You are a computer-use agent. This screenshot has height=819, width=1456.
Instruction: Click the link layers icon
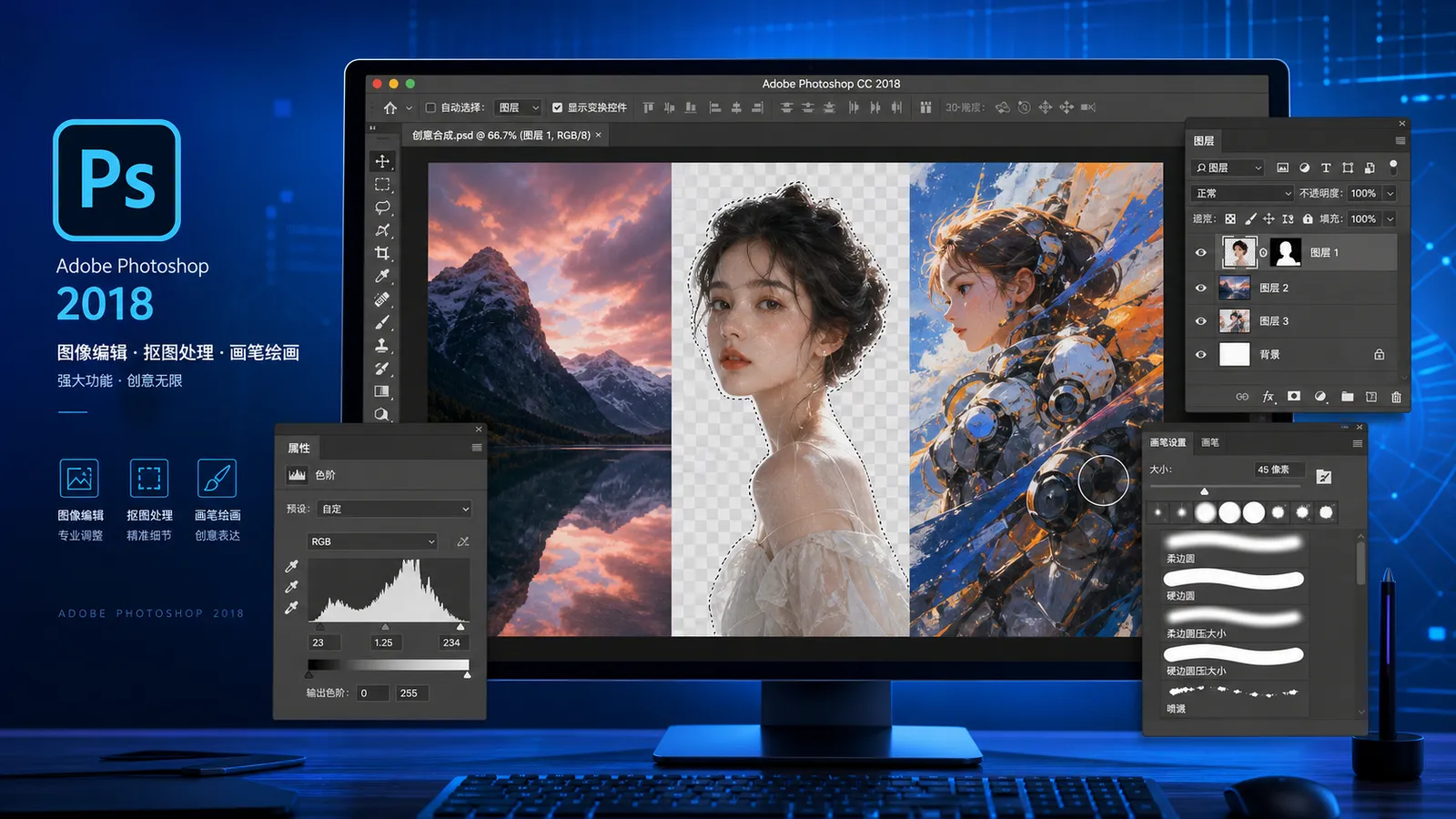[x=1242, y=397]
